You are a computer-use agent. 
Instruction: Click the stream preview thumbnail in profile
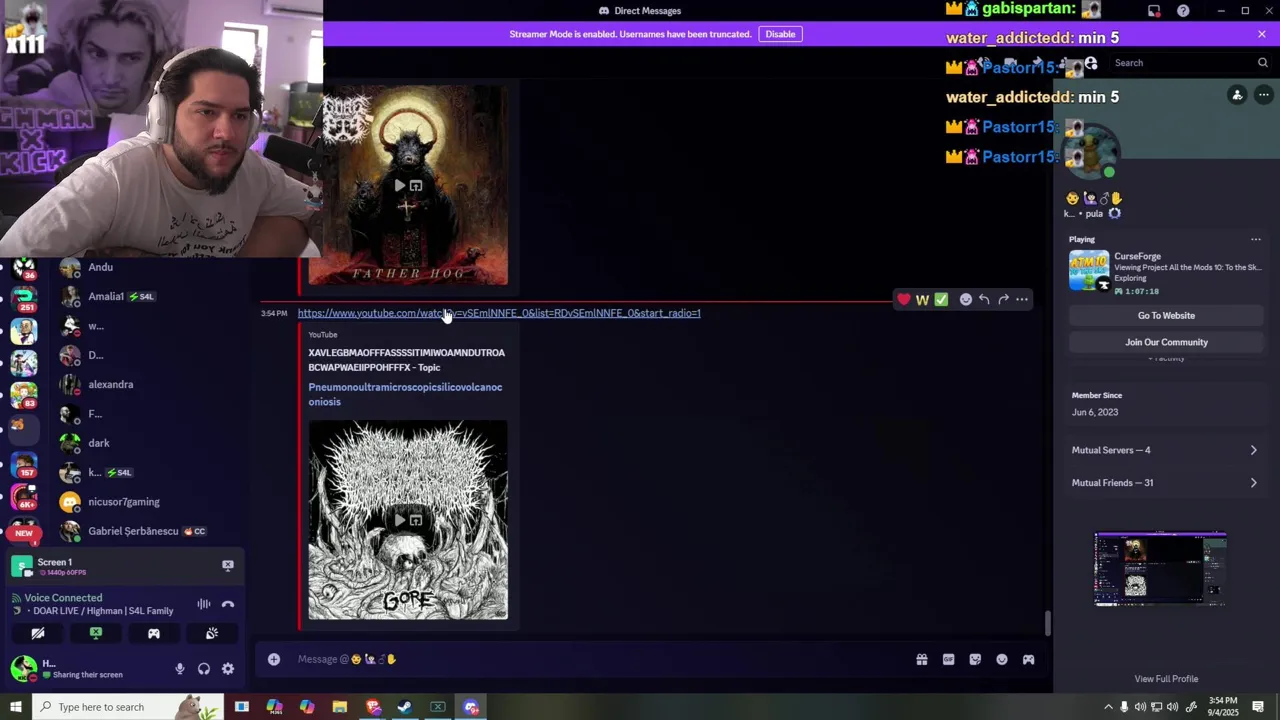[1160, 569]
